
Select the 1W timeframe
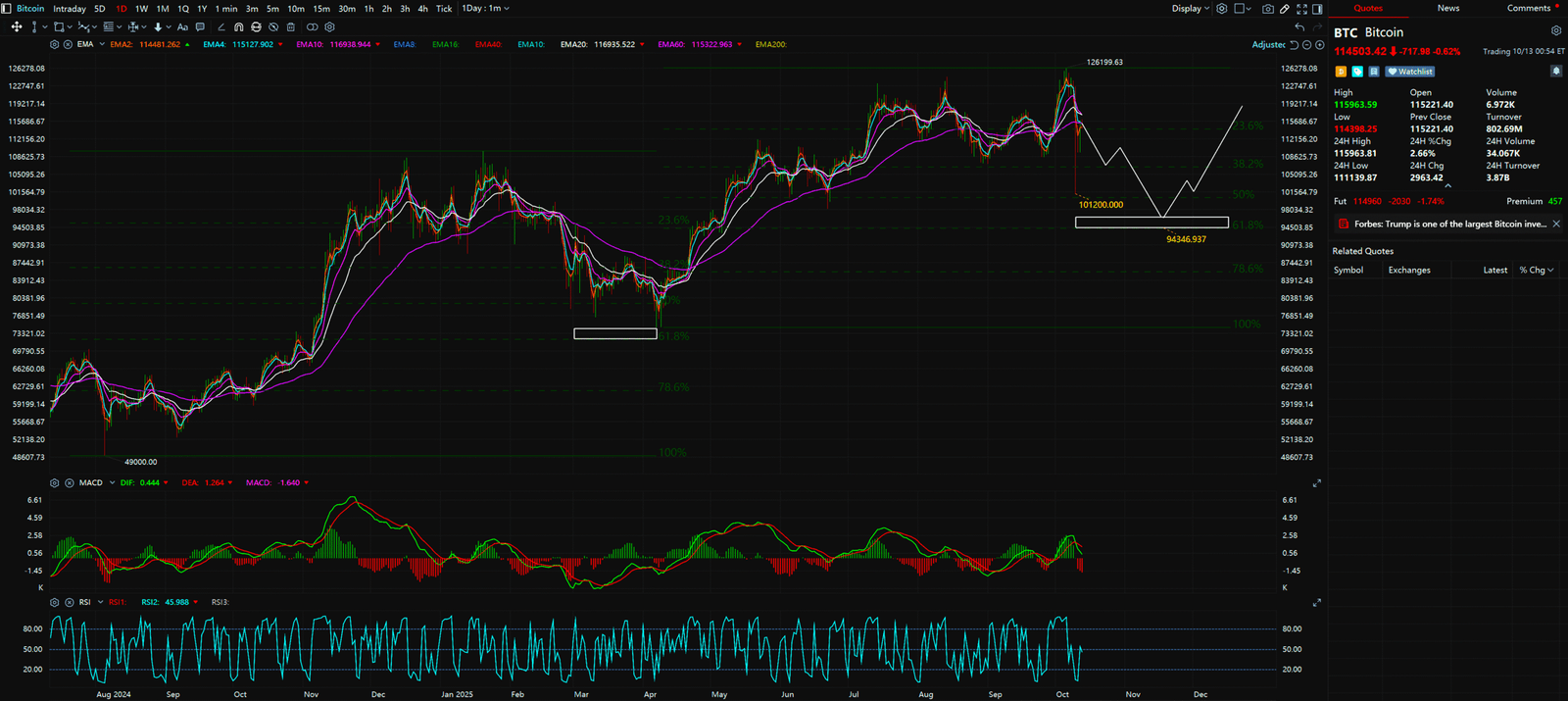[141, 9]
